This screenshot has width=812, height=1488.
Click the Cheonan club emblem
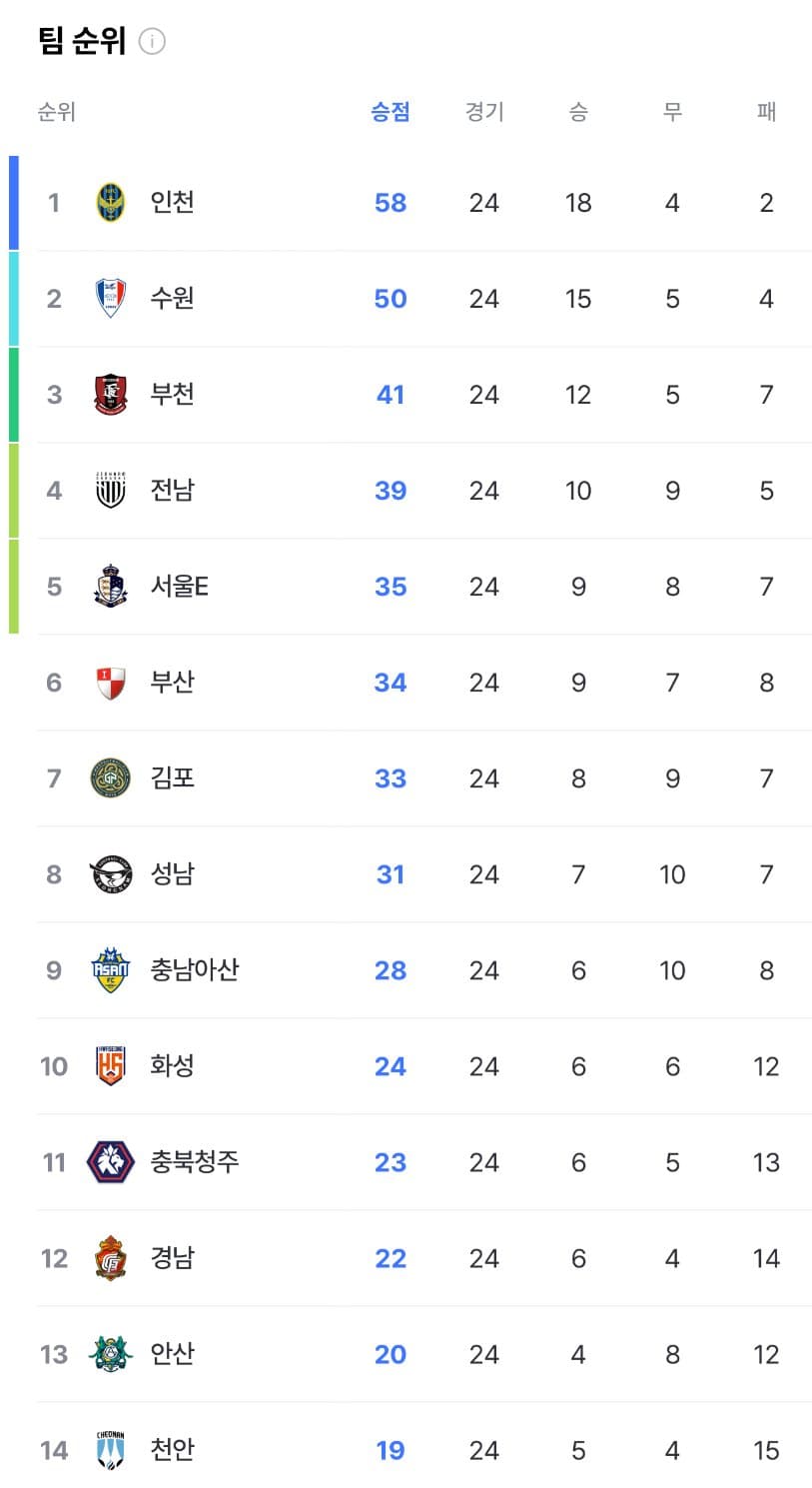pos(111,1449)
